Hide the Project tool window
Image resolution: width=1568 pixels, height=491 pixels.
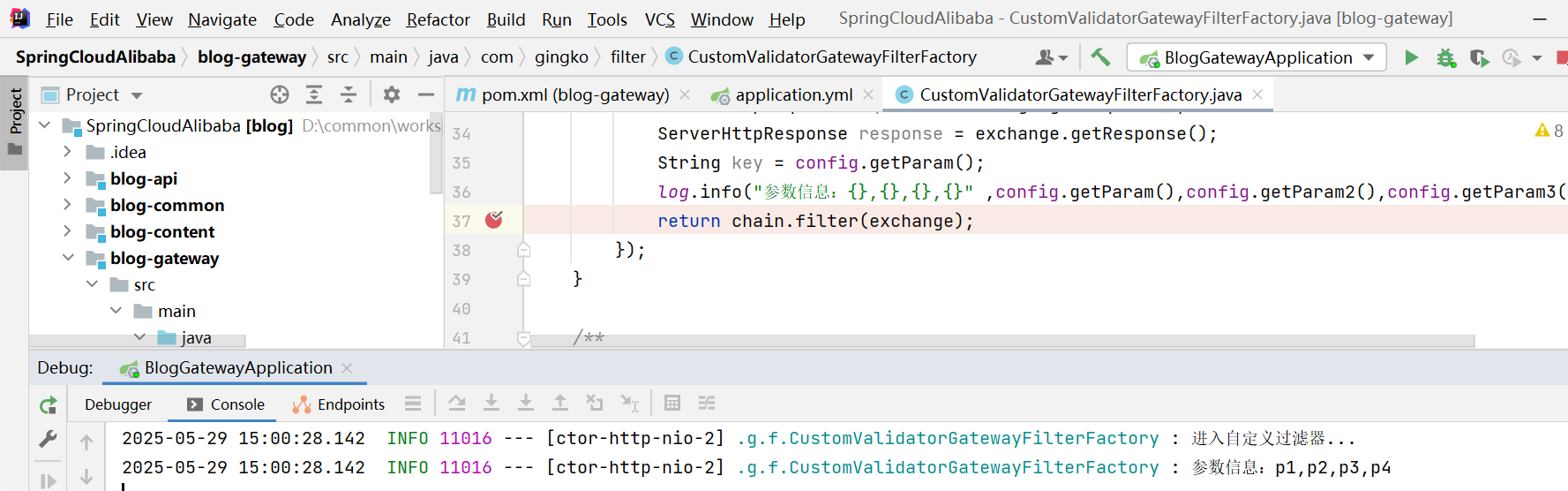tap(426, 94)
